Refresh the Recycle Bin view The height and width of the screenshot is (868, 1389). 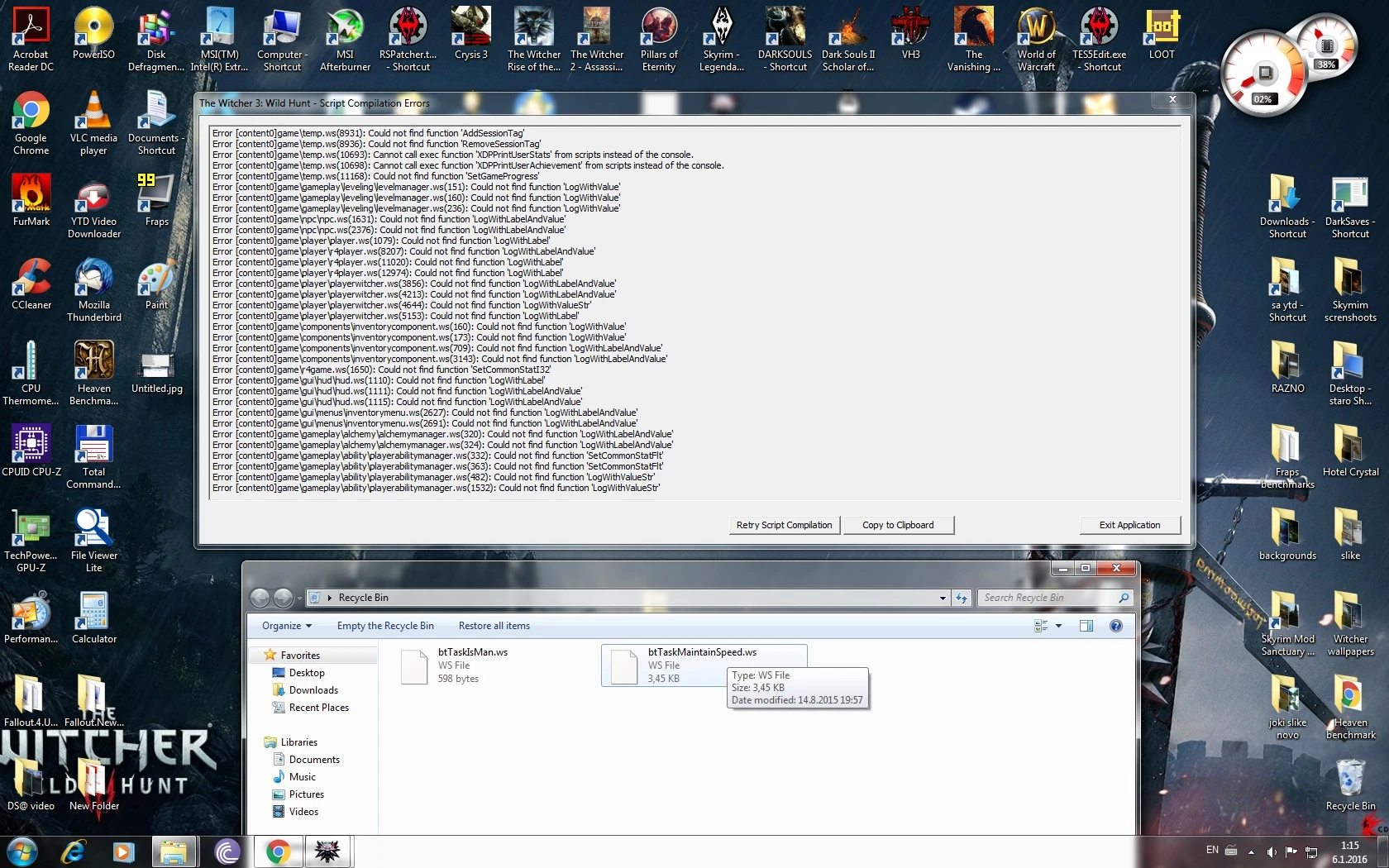tap(962, 598)
